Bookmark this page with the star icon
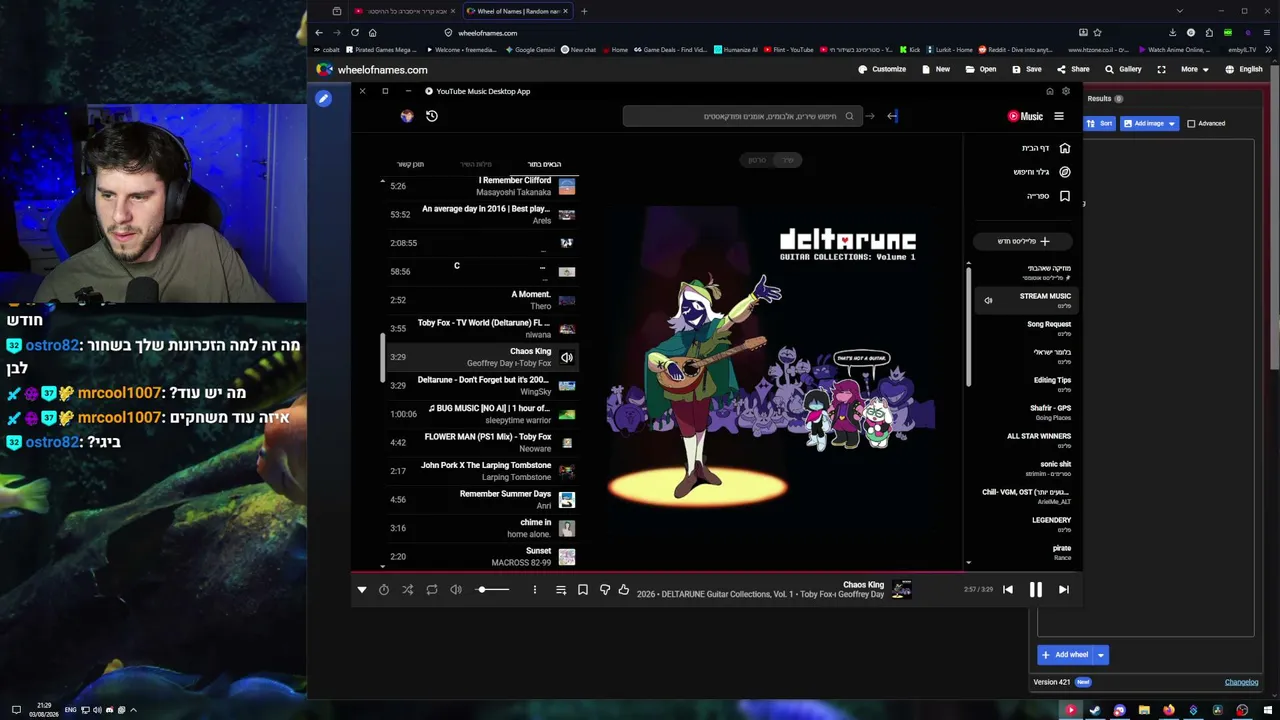1280x720 pixels. (x=1097, y=33)
